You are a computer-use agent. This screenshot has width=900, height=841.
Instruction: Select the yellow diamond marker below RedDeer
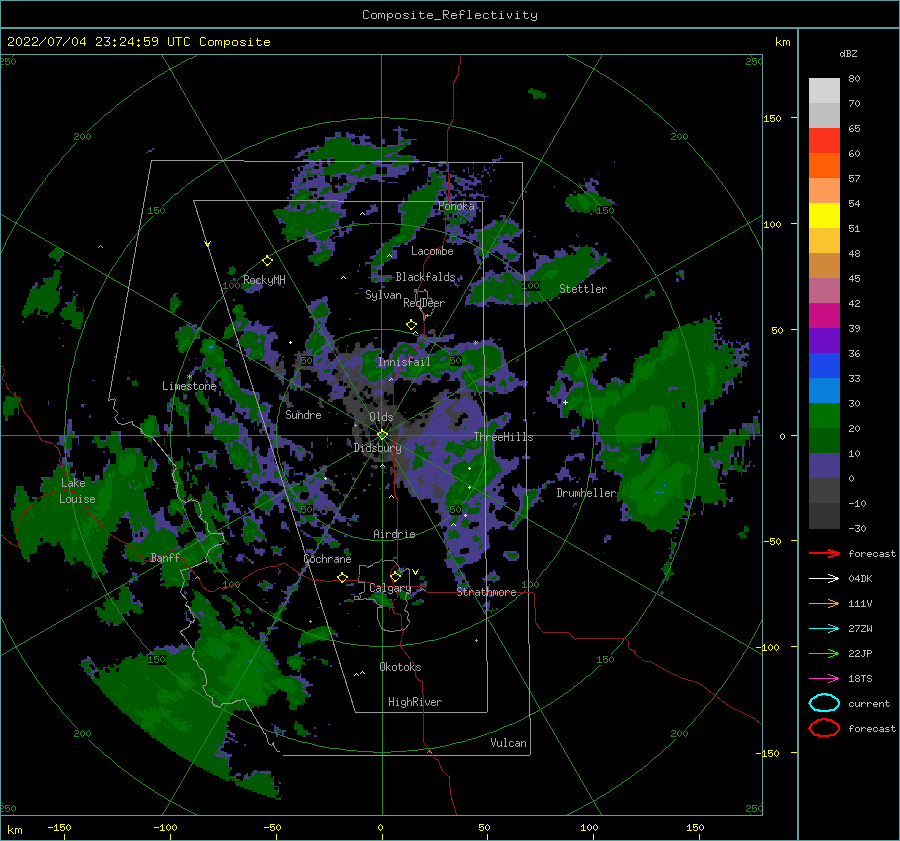412,325
